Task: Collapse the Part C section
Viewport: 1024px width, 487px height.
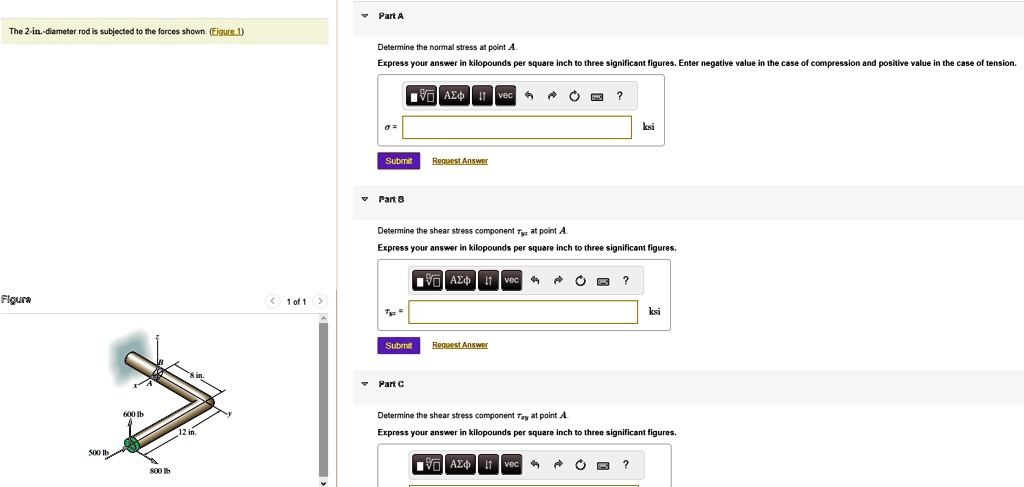Action: 365,384
